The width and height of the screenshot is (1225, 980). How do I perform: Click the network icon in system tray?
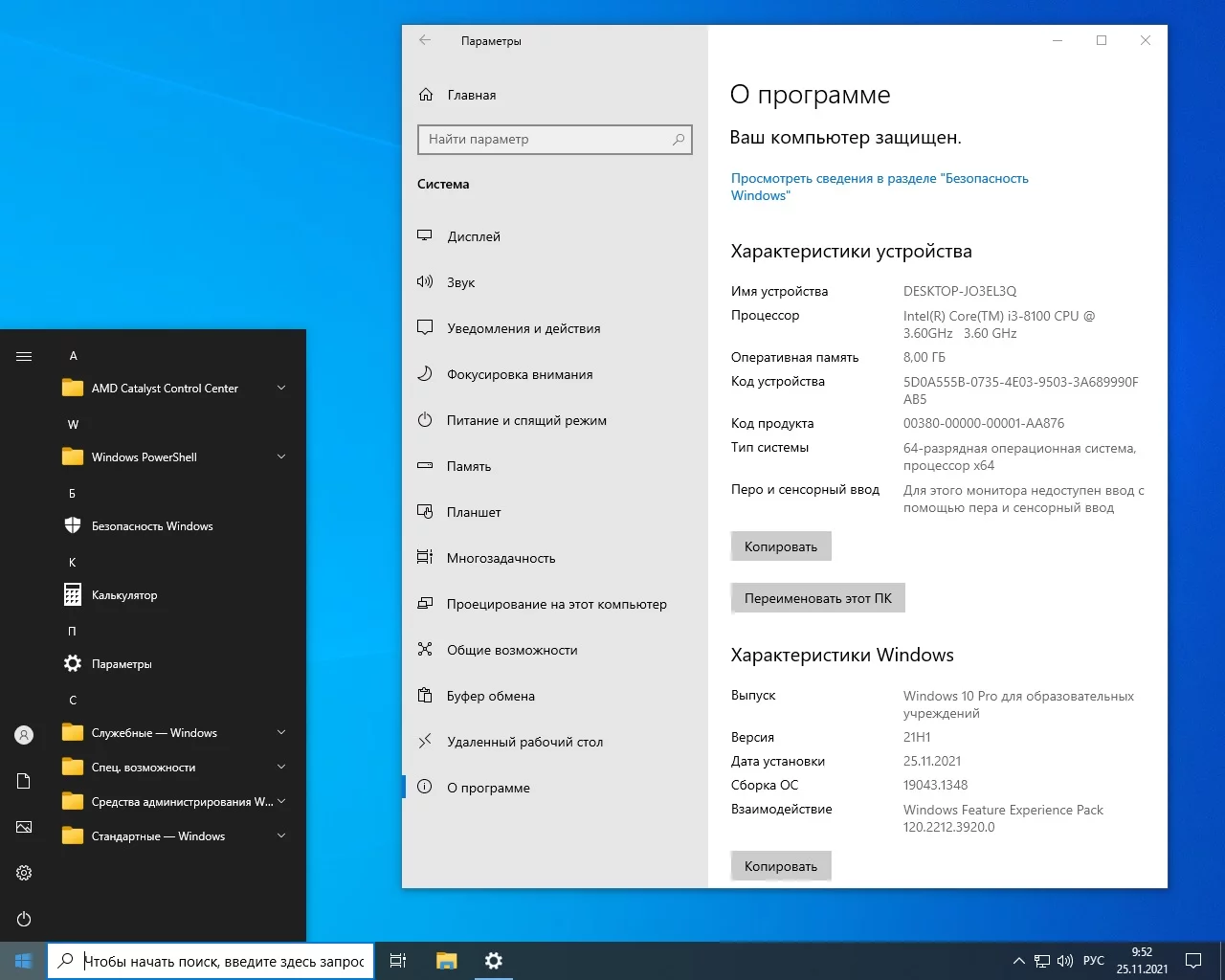(1042, 961)
